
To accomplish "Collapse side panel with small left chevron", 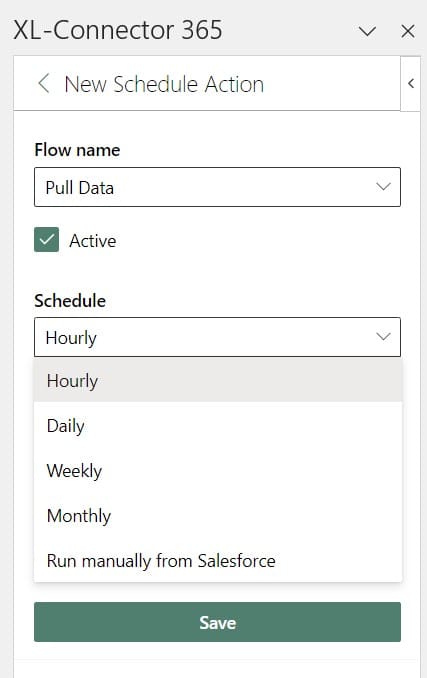I will point(411,83).
